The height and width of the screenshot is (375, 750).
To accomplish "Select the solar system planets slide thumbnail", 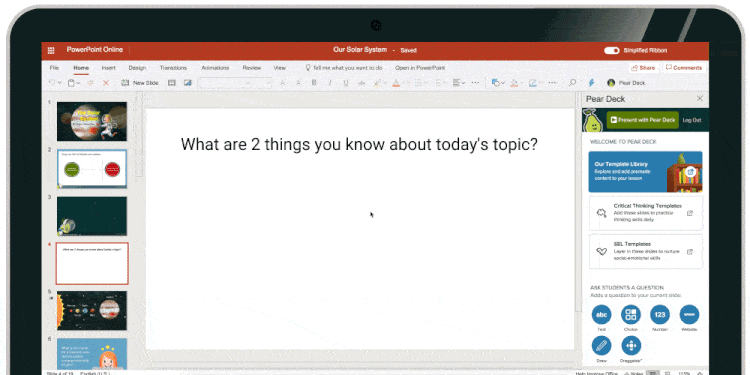I will point(92,310).
